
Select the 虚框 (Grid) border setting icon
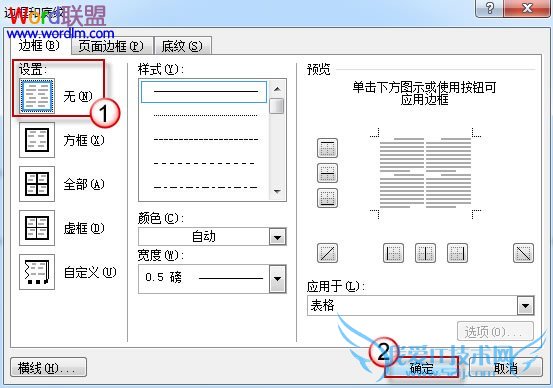coord(37,228)
